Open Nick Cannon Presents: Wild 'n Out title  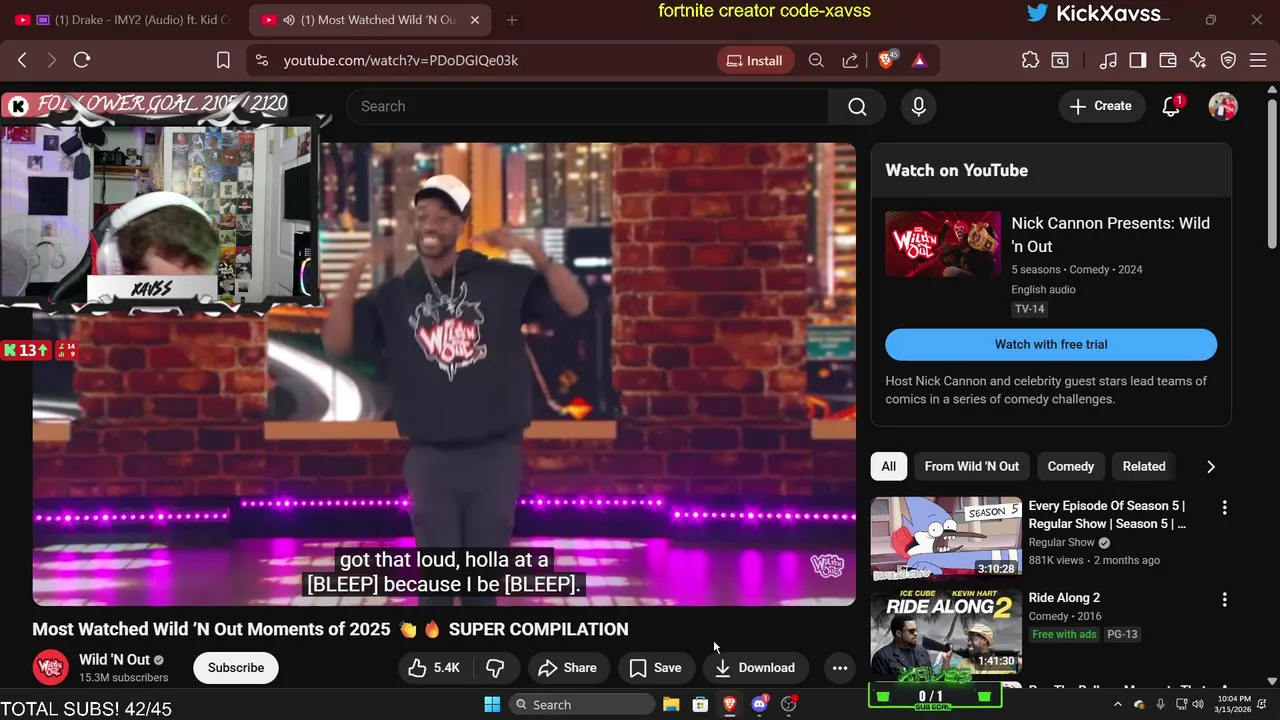(x=1110, y=234)
